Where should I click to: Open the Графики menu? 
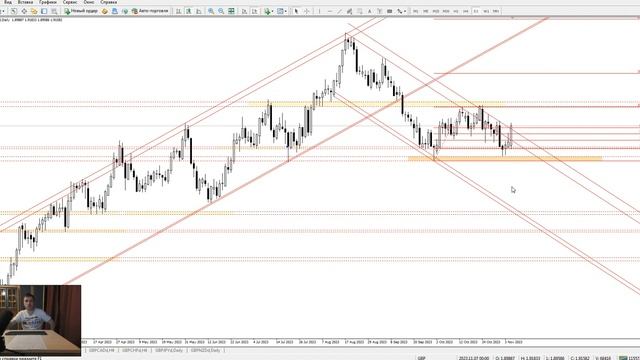click(x=48, y=2)
